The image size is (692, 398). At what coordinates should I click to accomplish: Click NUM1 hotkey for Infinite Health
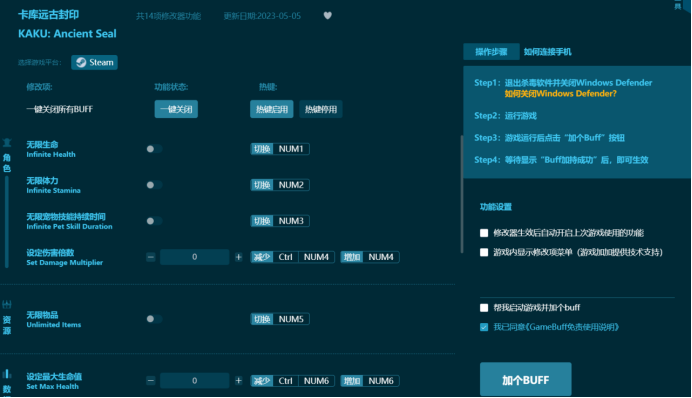pyautogui.click(x=280, y=149)
